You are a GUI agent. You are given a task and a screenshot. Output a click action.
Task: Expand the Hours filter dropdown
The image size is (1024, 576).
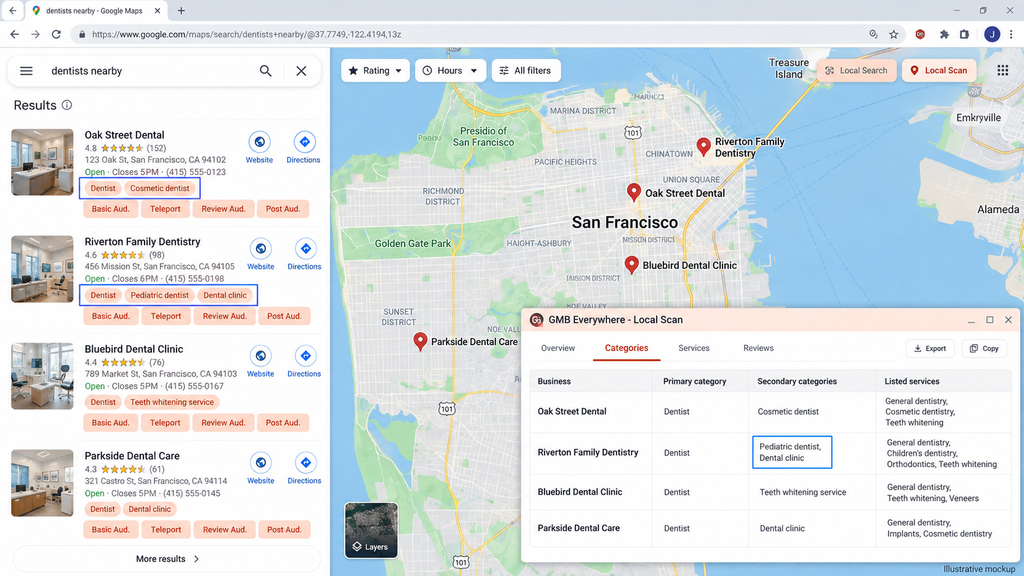[451, 71]
